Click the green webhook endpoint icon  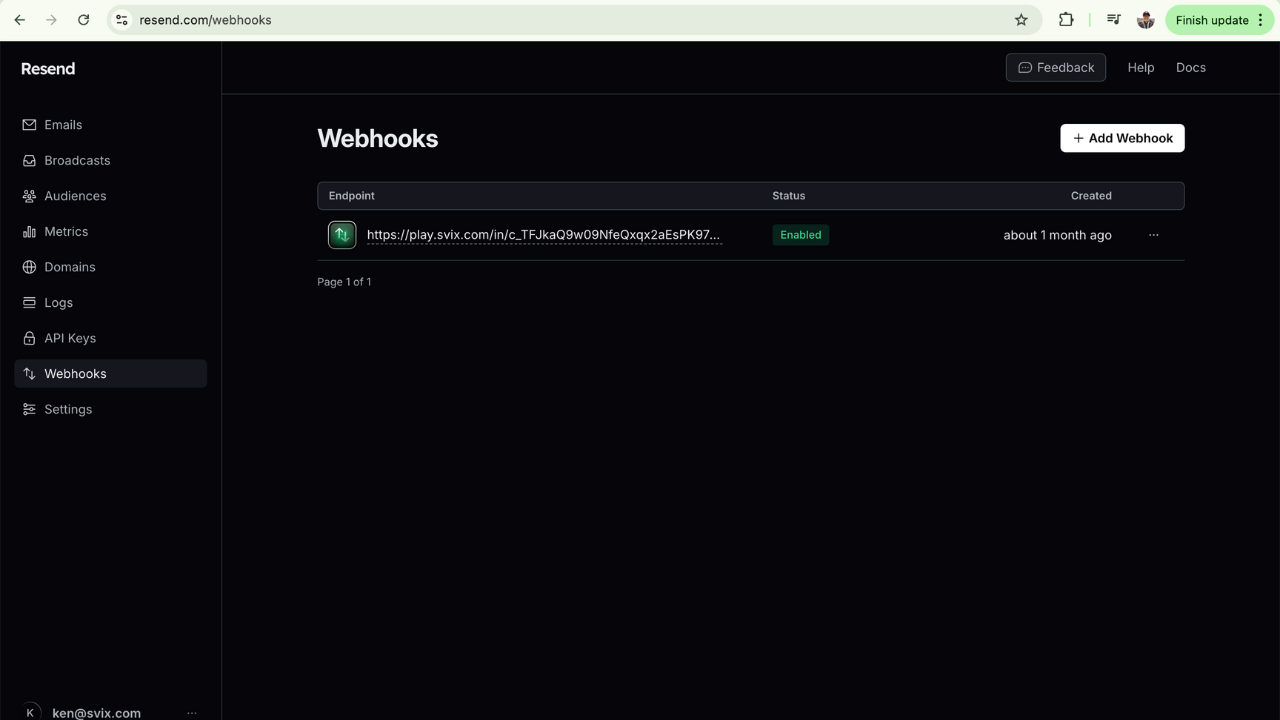[x=342, y=235]
